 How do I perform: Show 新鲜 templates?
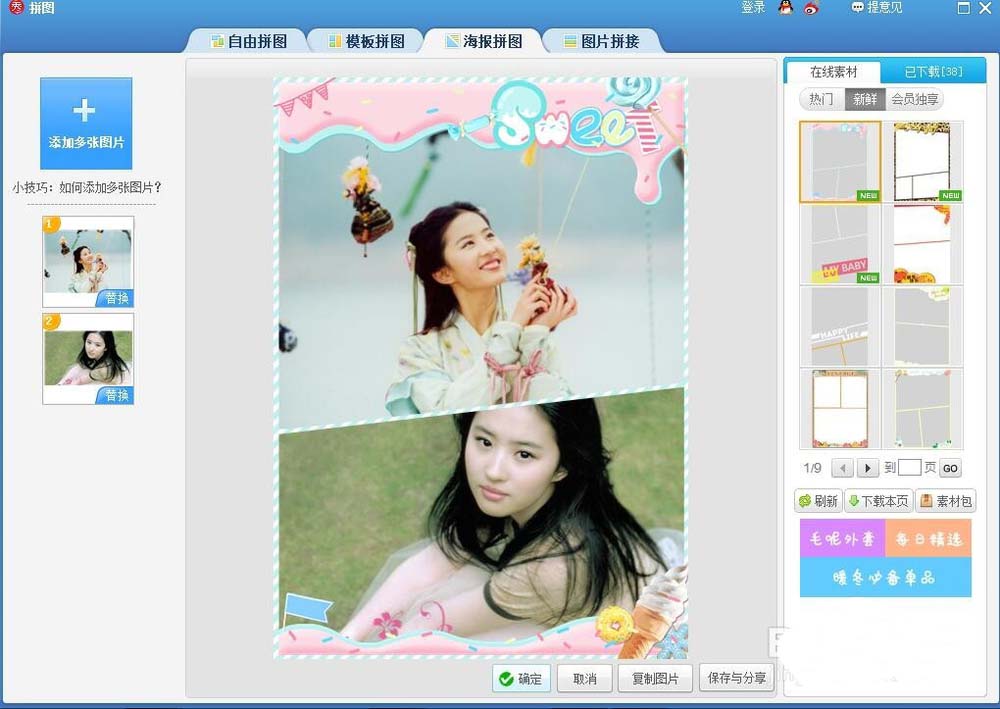[x=865, y=99]
